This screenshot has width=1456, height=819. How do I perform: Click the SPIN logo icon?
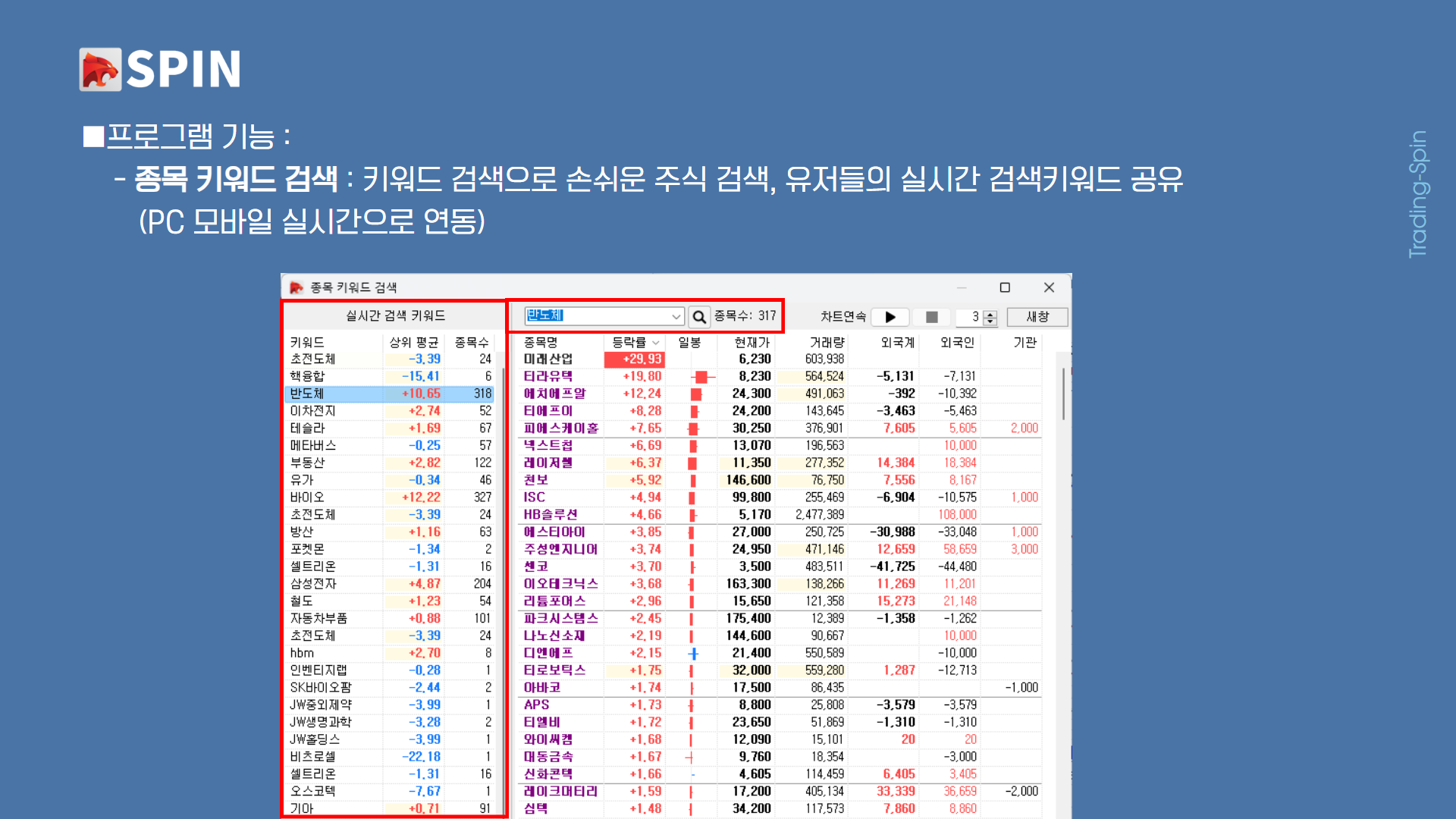point(100,70)
